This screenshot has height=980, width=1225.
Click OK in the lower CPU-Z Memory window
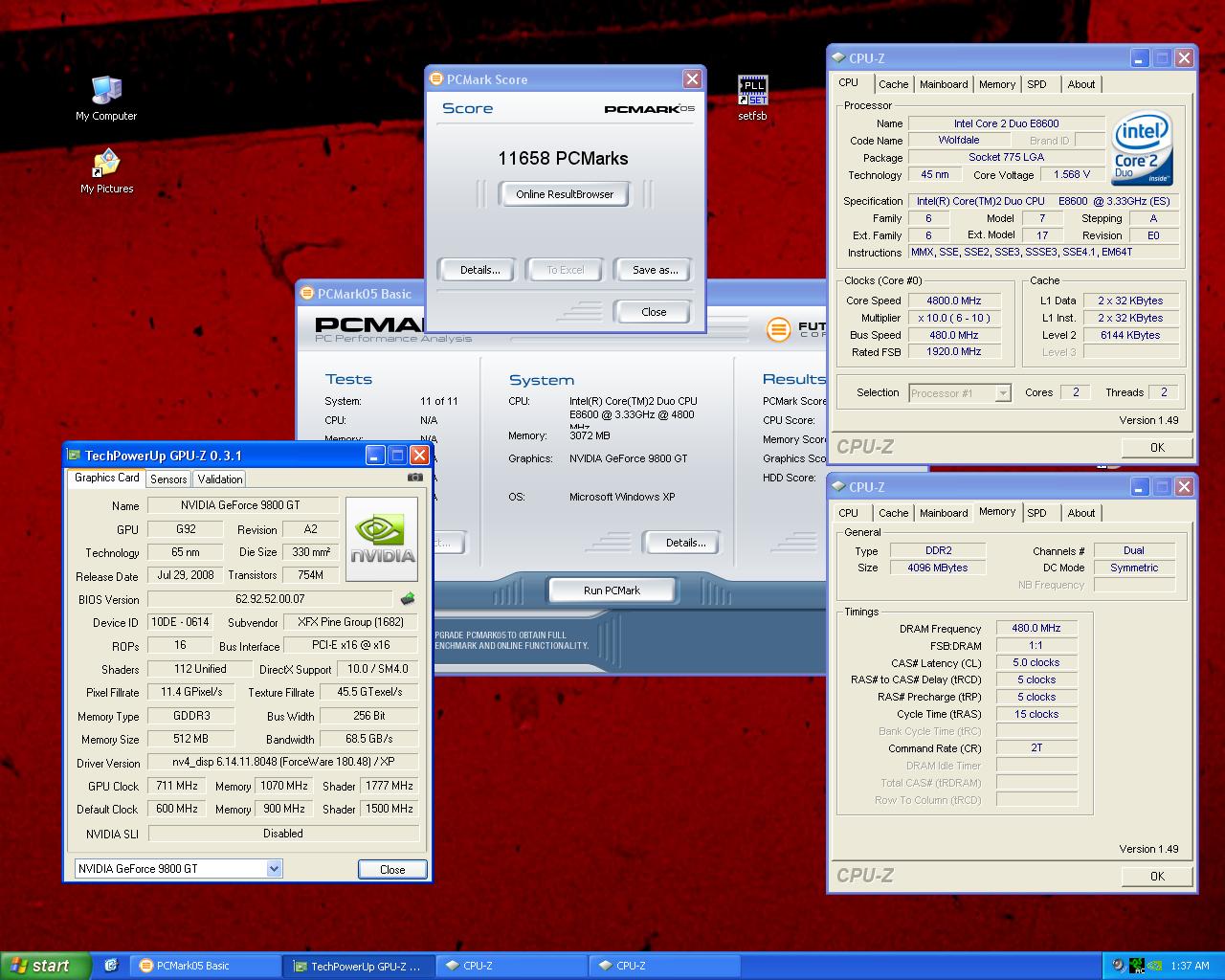[x=1157, y=876]
